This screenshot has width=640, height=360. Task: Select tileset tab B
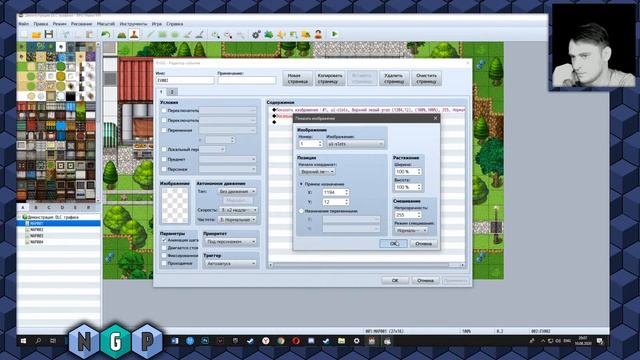point(36,207)
